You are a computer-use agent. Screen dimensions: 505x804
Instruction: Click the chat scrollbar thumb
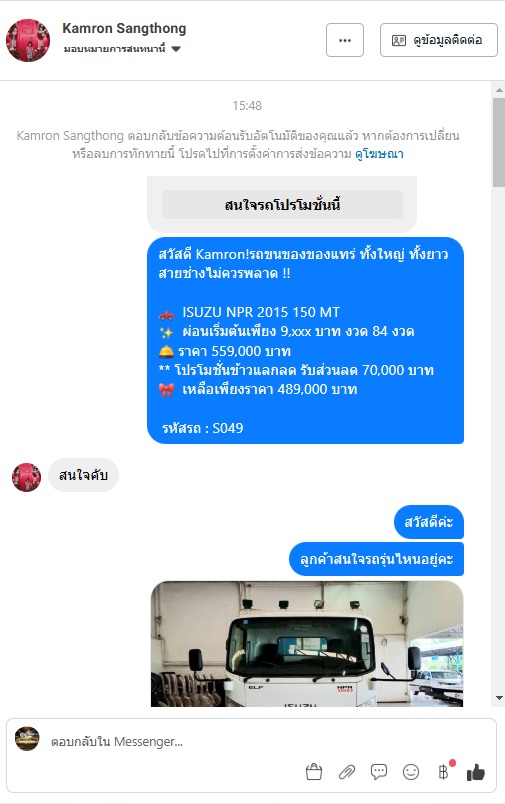pyautogui.click(x=499, y=143)
